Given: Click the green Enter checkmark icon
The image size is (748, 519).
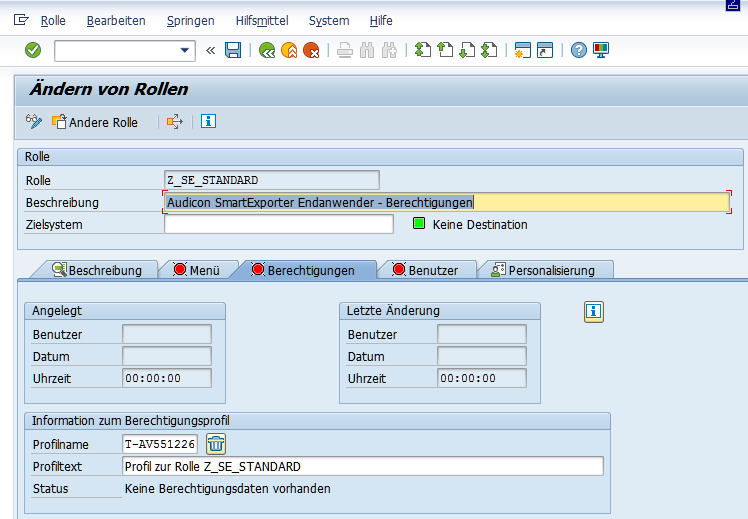Looking at the screenshot, I should (x=33, y=50).
